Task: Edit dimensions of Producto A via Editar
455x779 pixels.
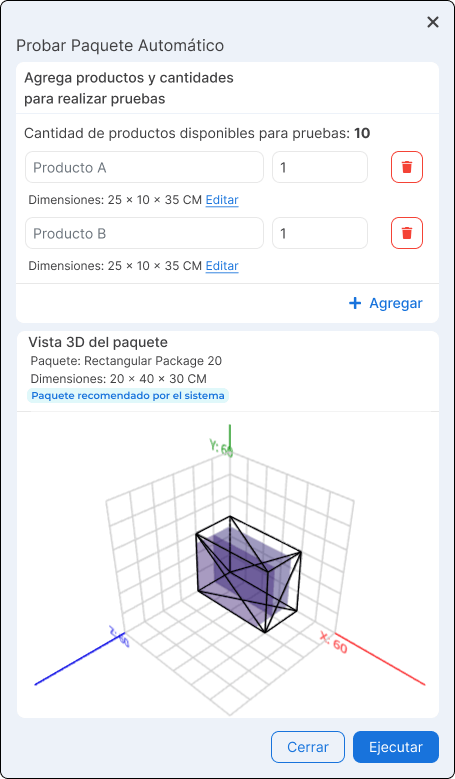Action: 222,200
